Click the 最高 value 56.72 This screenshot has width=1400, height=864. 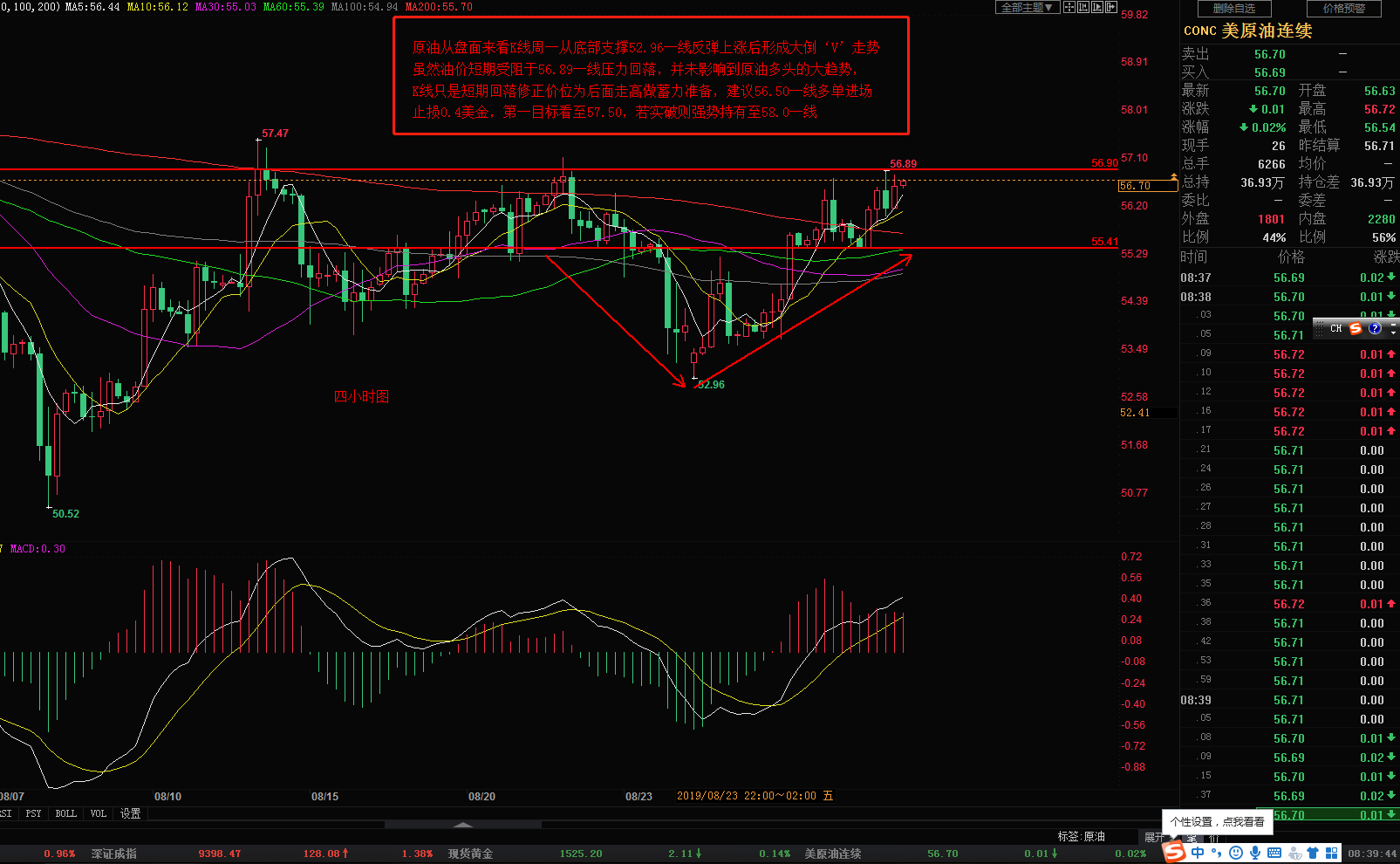pyautogui.click(x=1380, y=109)
